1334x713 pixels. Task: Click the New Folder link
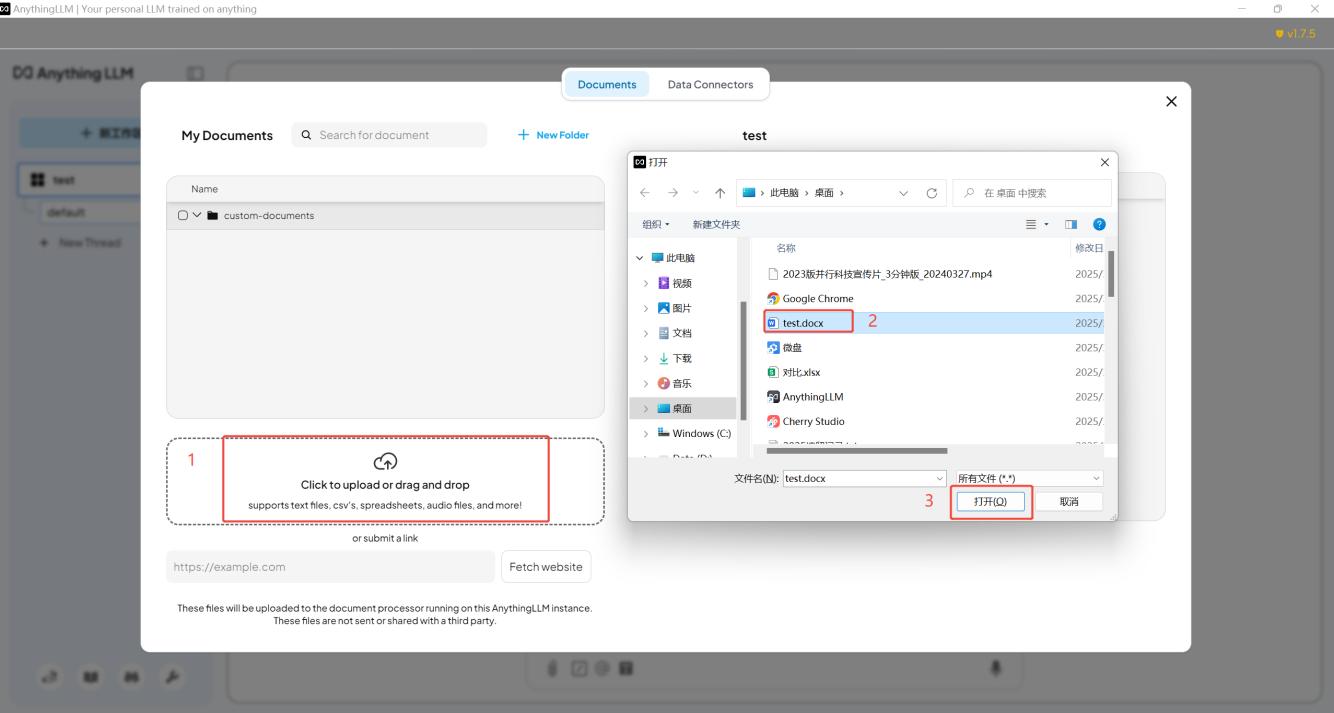tap(553, 135)
